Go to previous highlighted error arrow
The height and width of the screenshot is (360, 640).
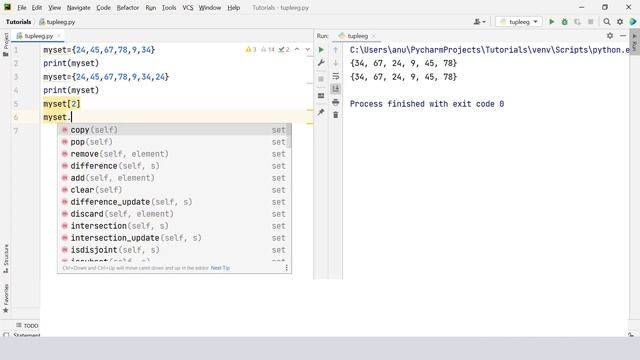(297, 49)
